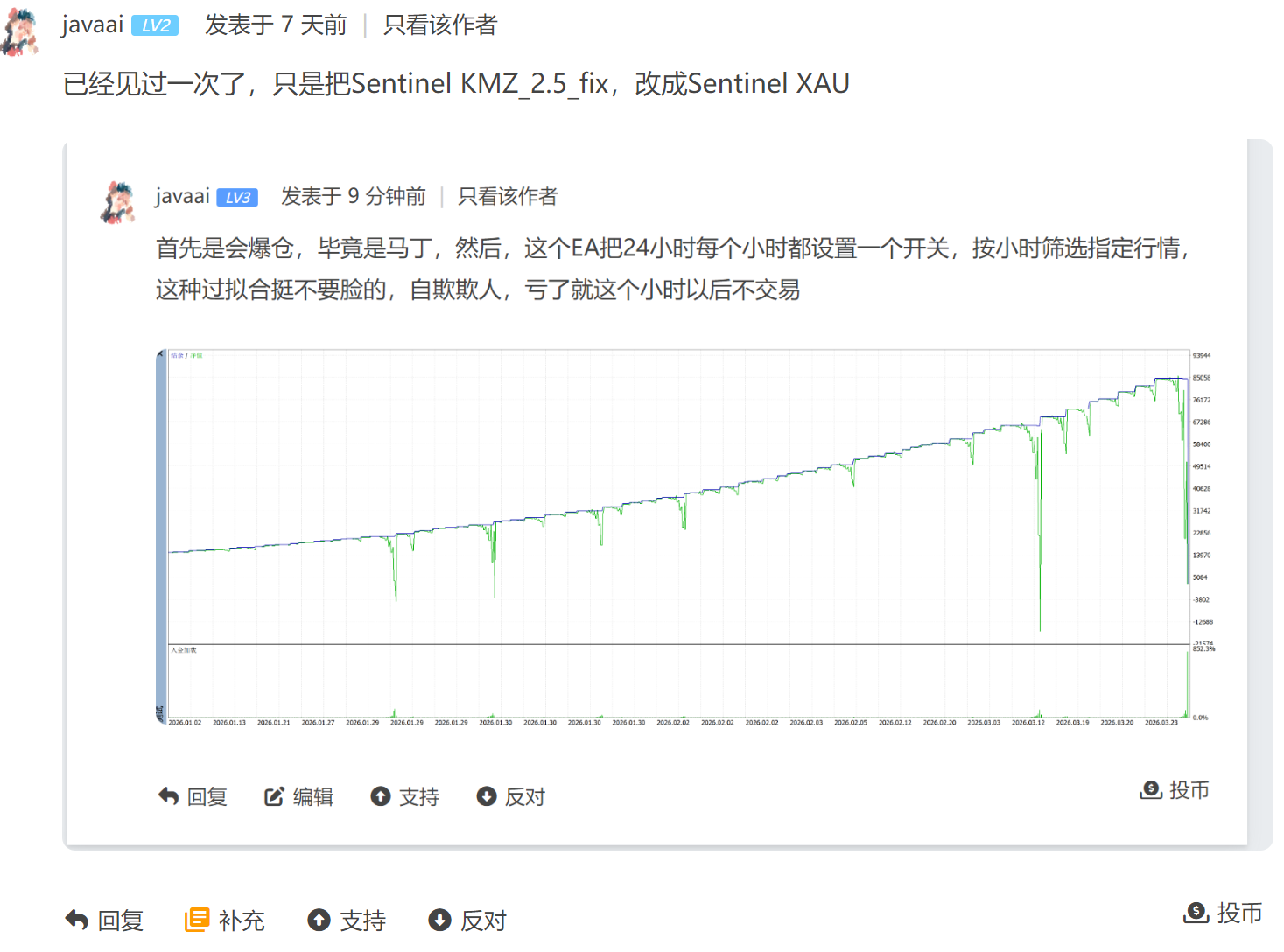This screenshot has height=952, width=1284.
Task: Click the reply arrow icon in quoted comment
Action: tap(168, 796)
